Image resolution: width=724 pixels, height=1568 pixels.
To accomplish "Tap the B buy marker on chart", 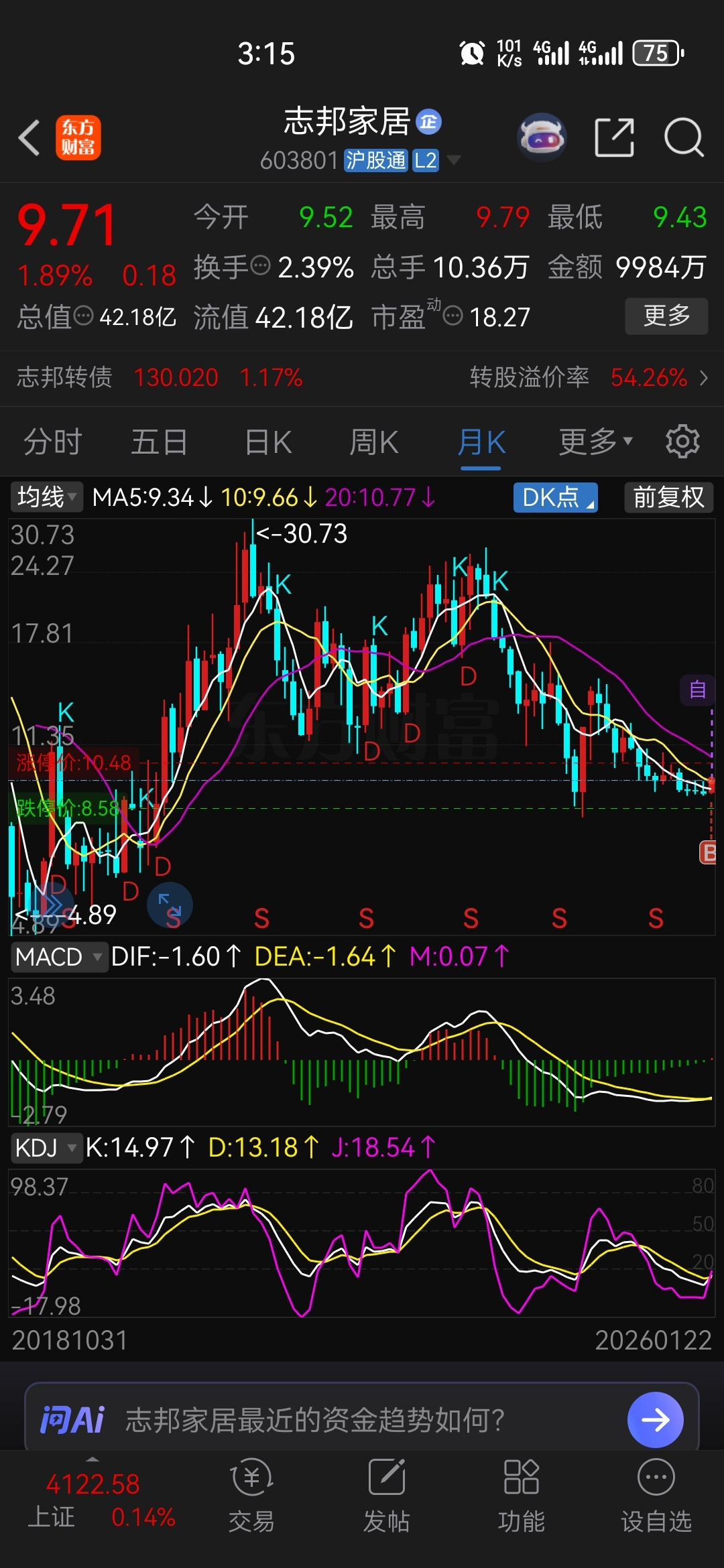I will tap(708, 853).
